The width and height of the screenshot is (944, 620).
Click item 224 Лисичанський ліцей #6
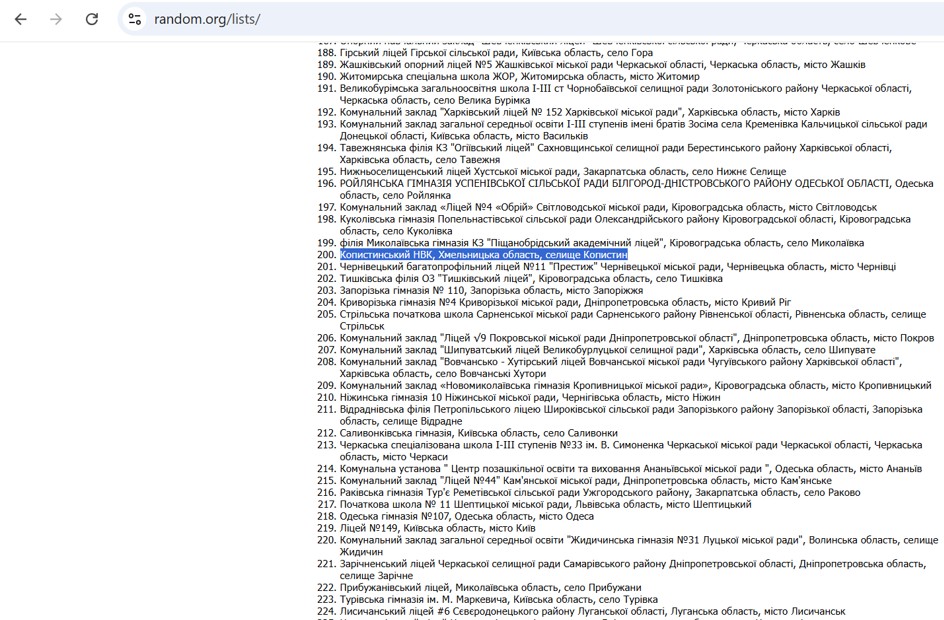(592, 611)
